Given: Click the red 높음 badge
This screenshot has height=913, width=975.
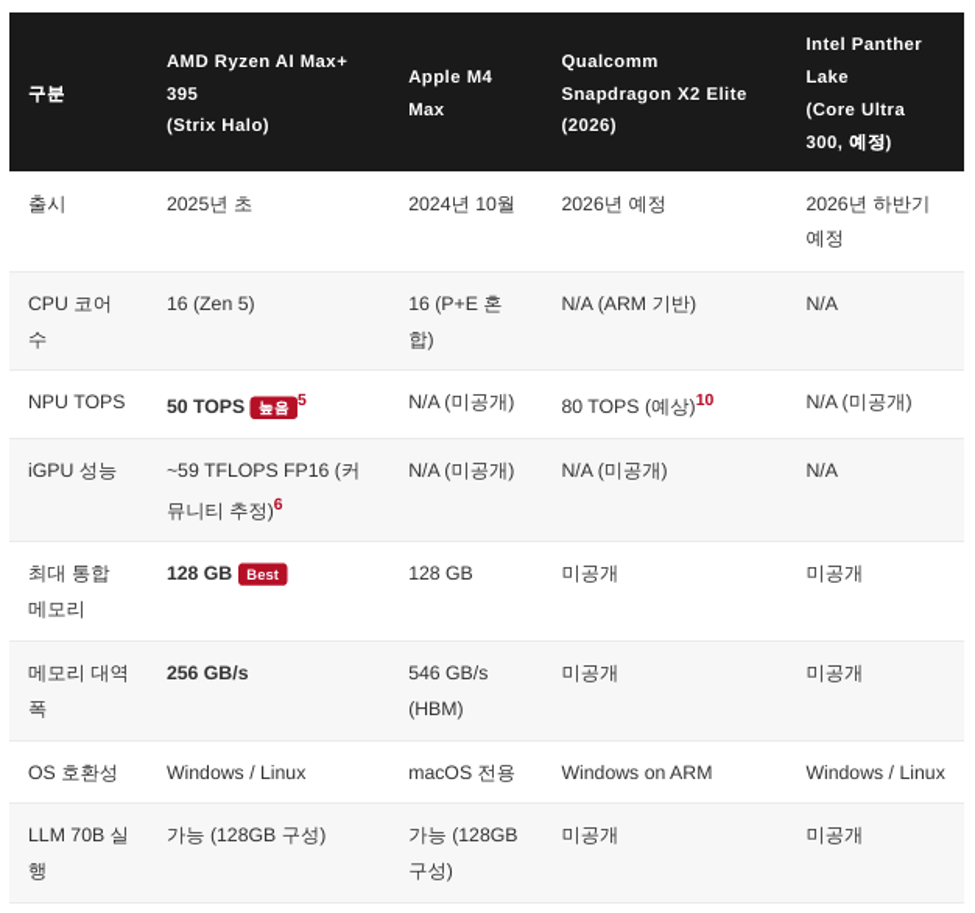Looking at the screenshot, I should 274,407.
